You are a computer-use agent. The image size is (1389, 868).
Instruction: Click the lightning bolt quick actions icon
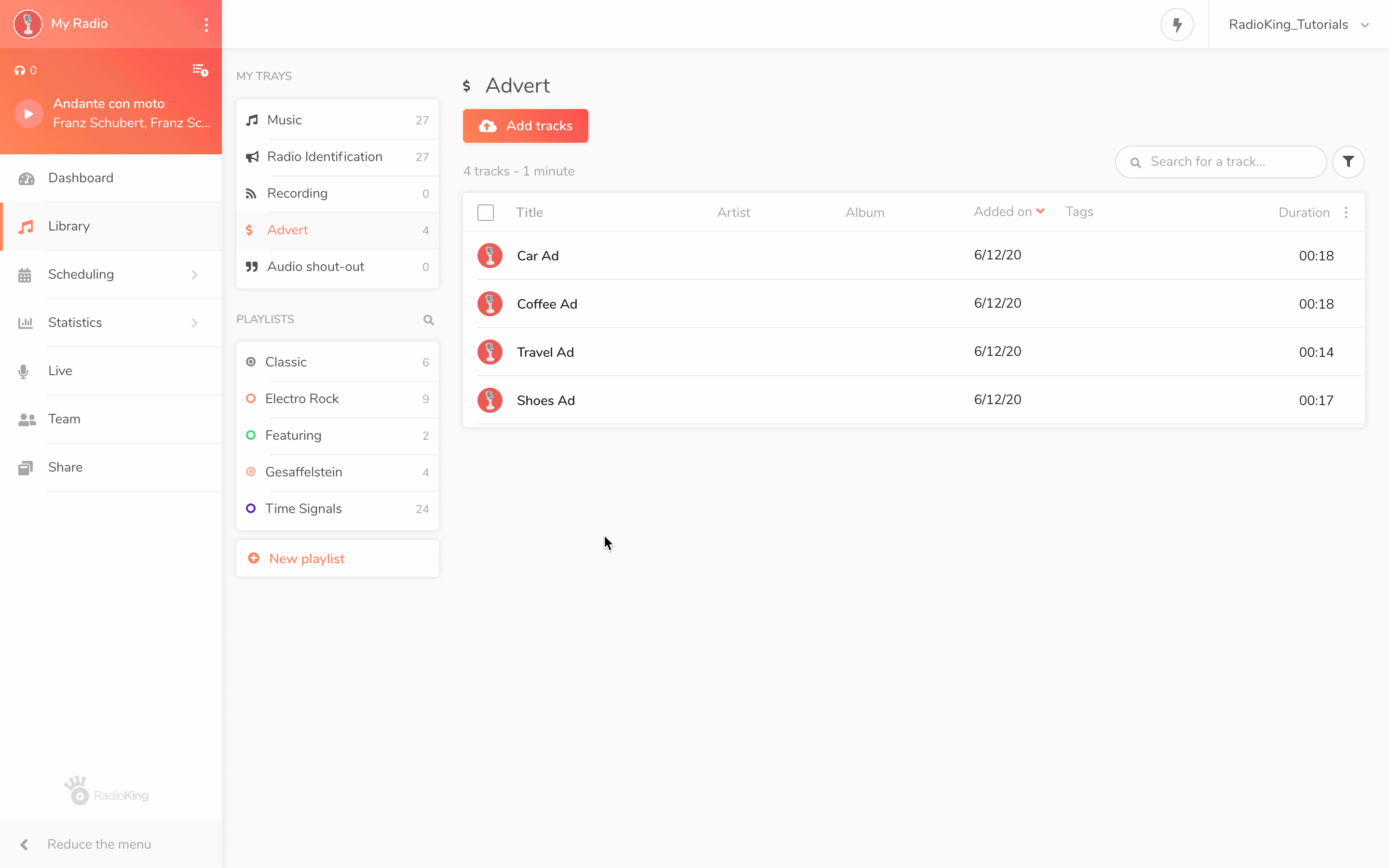1177,25
